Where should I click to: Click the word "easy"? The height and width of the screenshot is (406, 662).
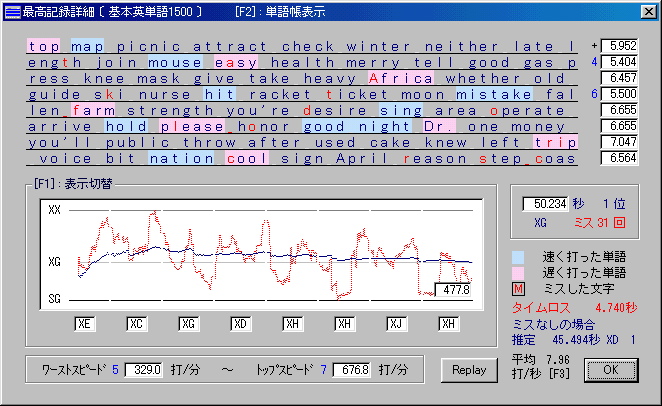coord(236,62)
